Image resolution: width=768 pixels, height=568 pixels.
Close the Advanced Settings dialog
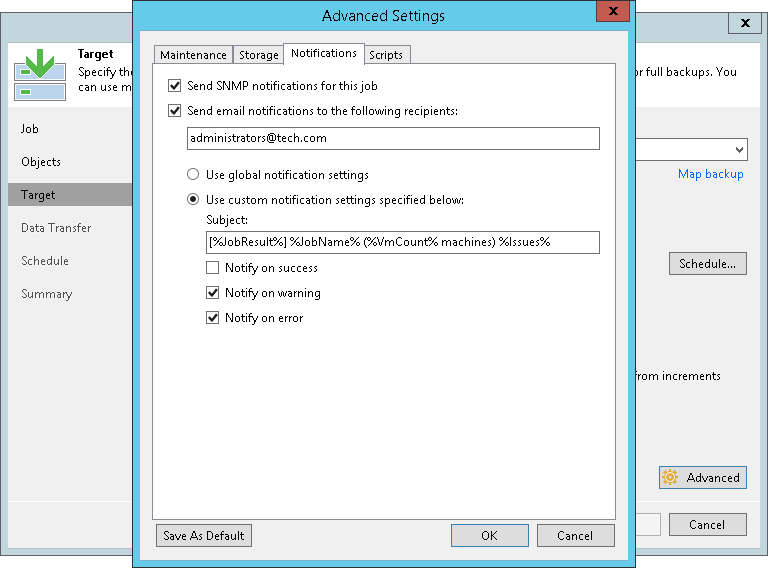(613, 11)
